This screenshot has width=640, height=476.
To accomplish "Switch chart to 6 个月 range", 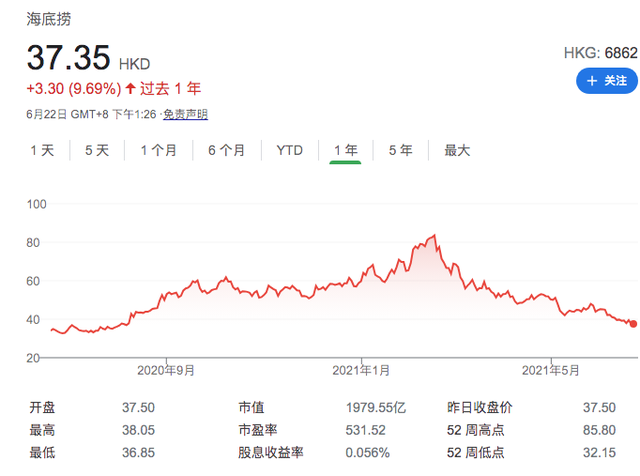I will (227, 150).
